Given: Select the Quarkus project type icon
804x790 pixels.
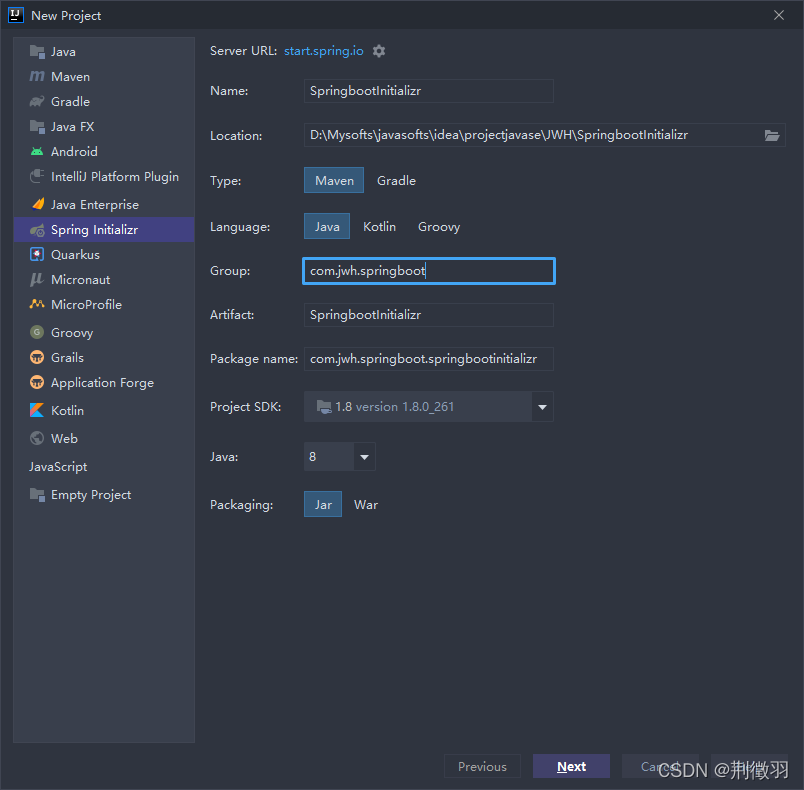Looking at the screenshot, I should click(37, 255).
